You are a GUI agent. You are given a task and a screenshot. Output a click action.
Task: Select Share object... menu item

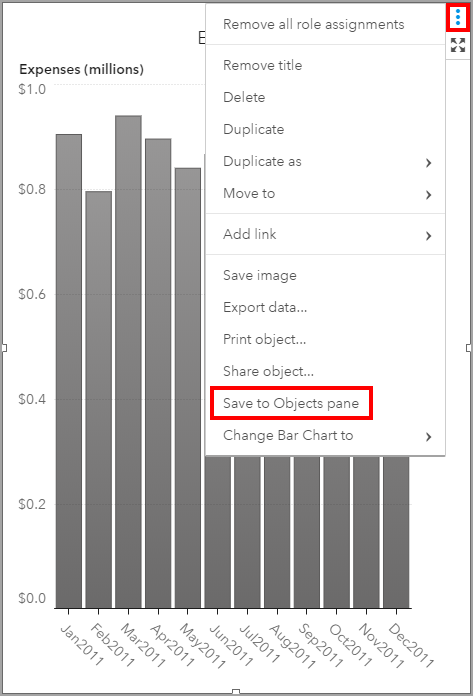tap(268, 371)
